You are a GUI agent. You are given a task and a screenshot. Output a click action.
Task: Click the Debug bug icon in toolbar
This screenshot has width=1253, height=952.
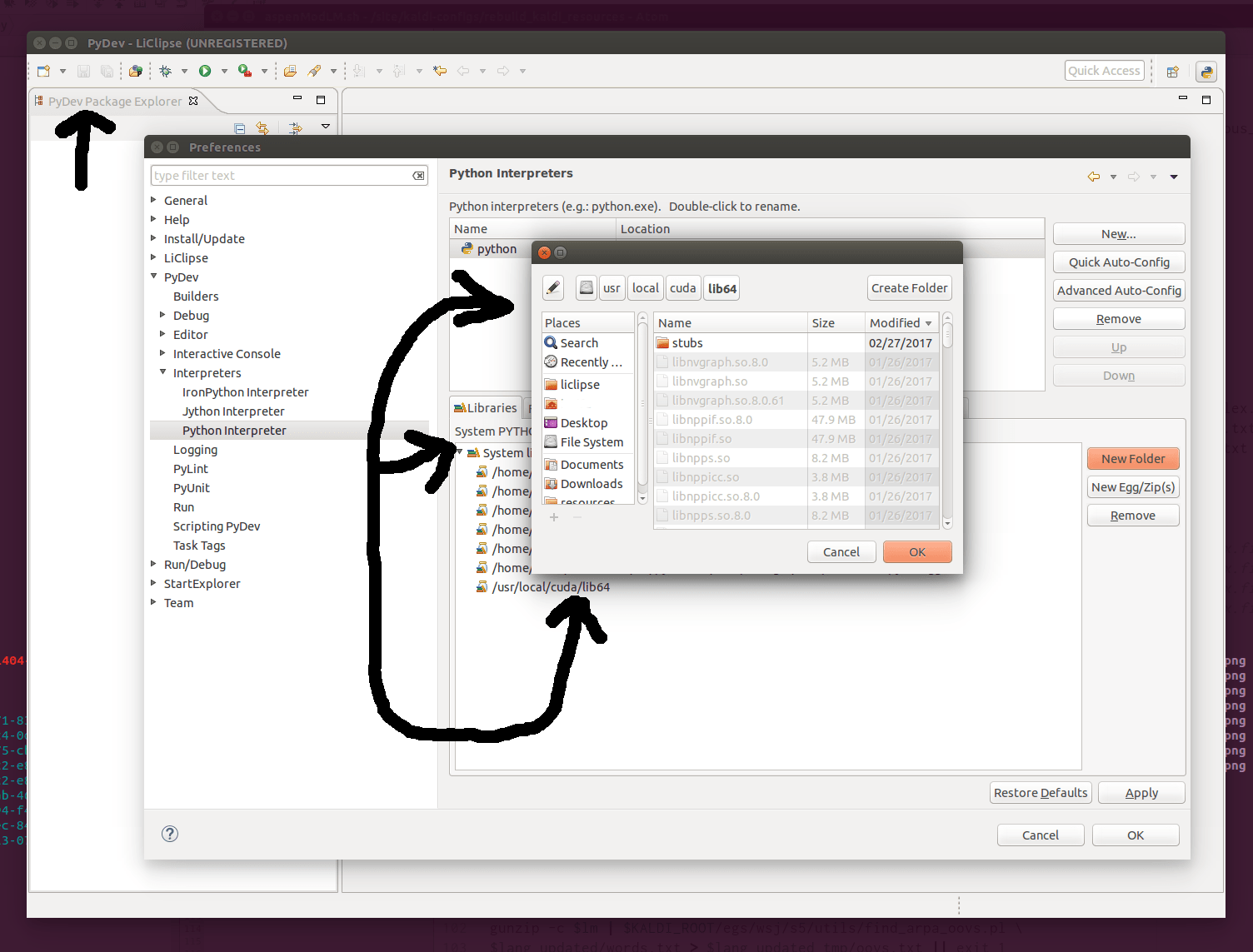(166, 71)
